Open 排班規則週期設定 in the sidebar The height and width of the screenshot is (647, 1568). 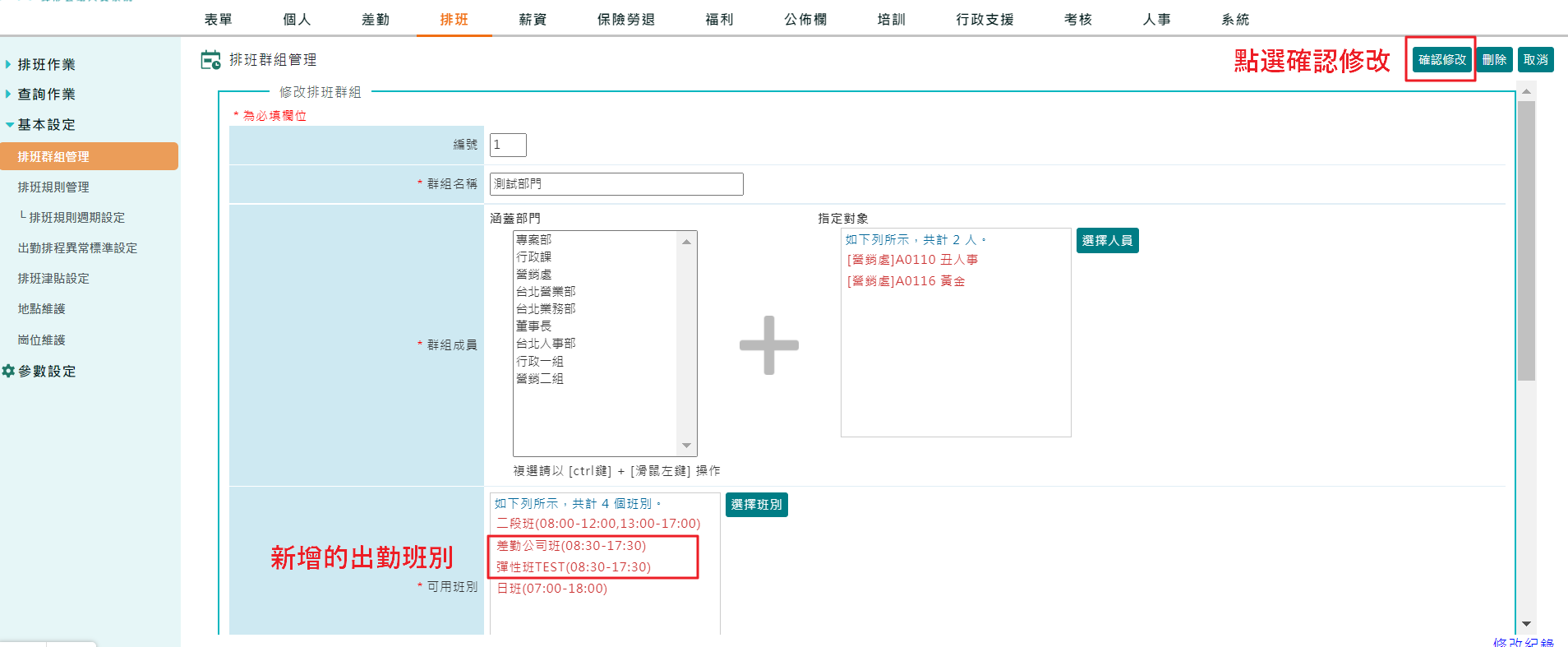pyautogui.click(x=76, y=218)
